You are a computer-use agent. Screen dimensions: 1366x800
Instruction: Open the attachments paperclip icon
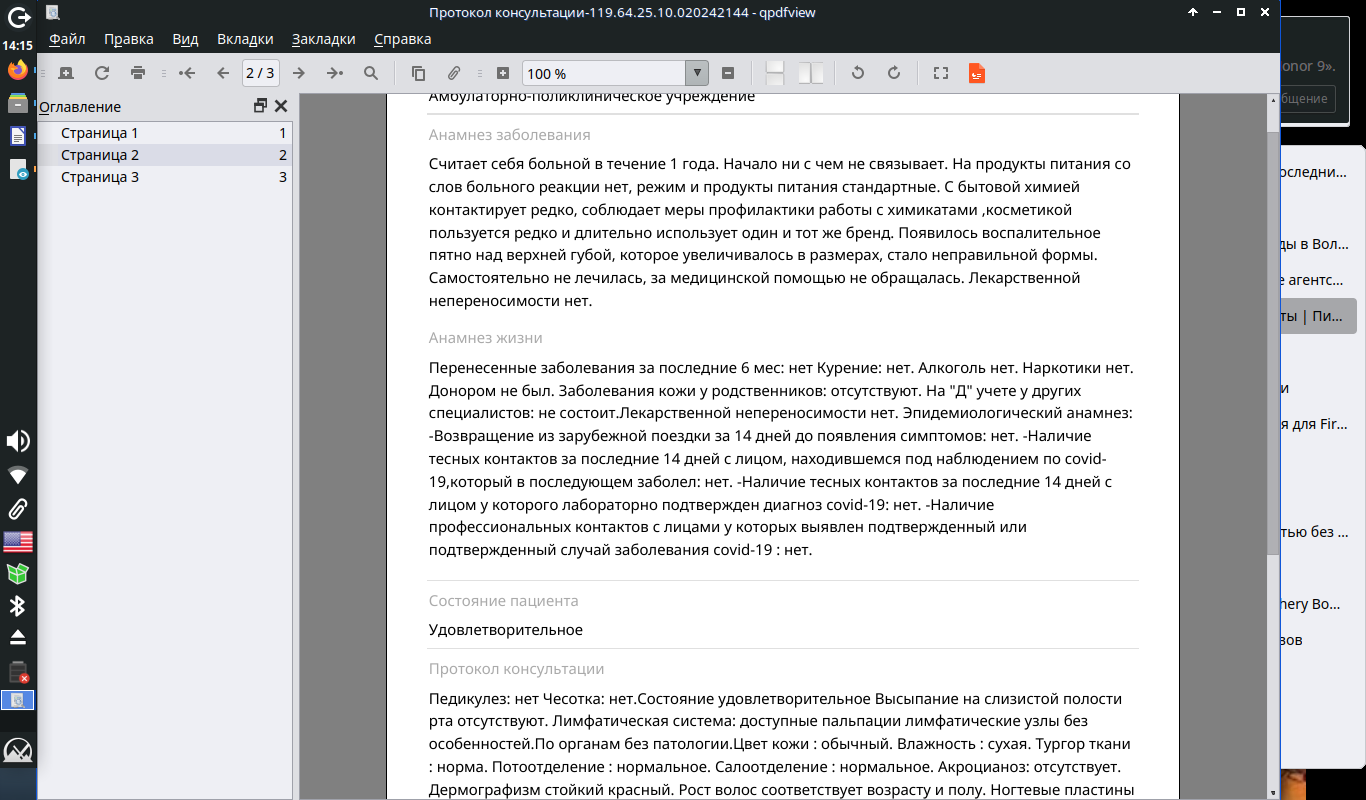[x=454, y=72]
